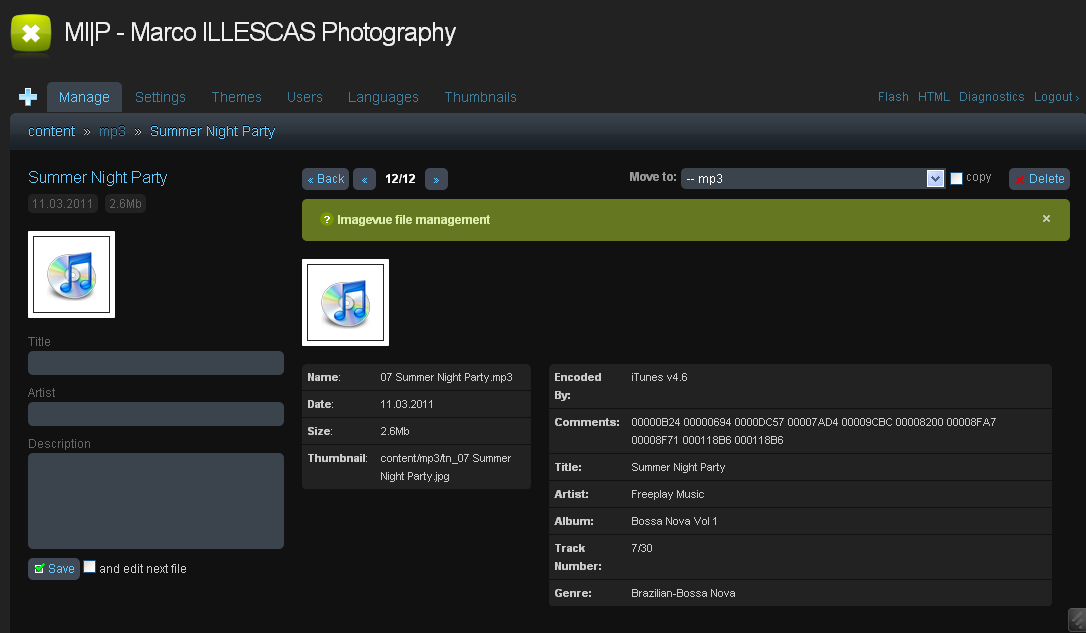Click artist value 'Freeplay Music'
The image size is (1086, 633).
point(668,494)
